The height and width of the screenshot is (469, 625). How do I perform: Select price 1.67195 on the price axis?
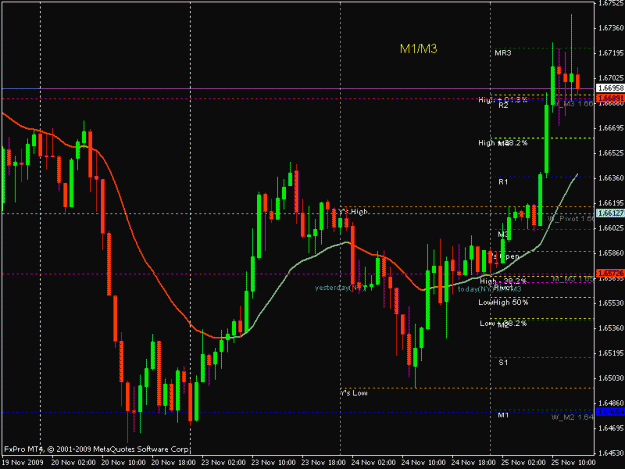point(611,53)
